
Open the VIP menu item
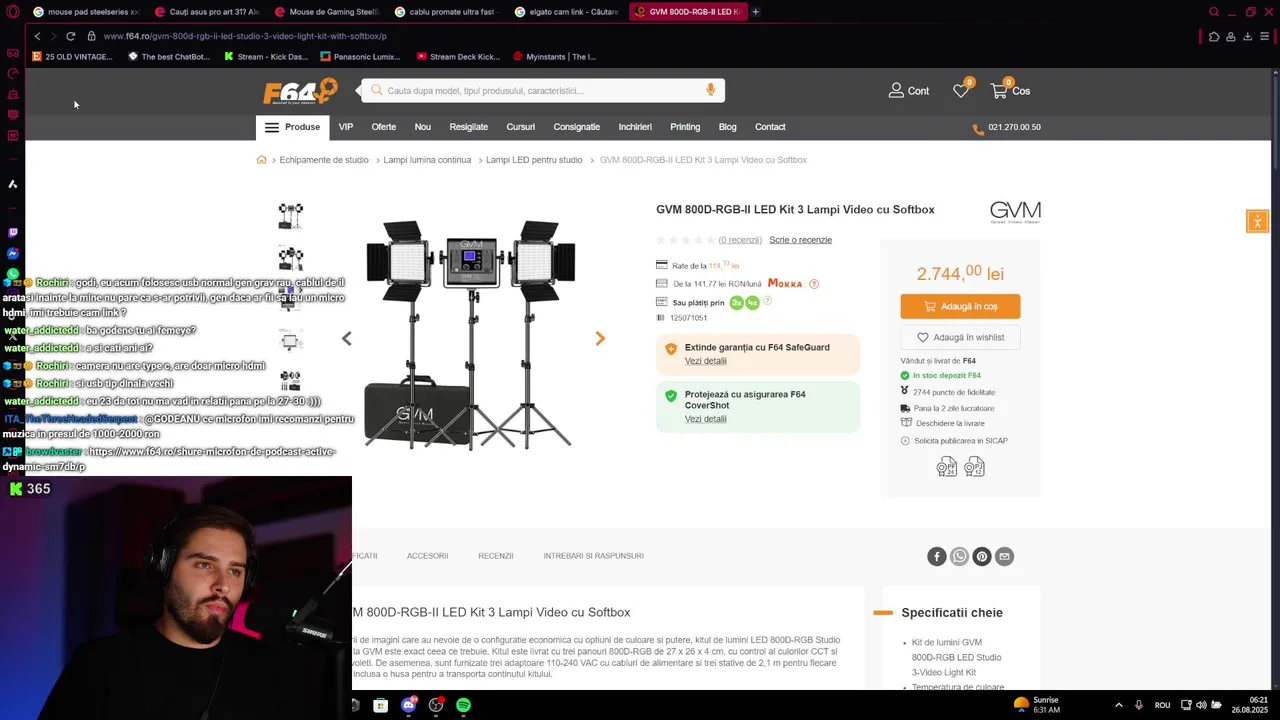pos(346,127)
